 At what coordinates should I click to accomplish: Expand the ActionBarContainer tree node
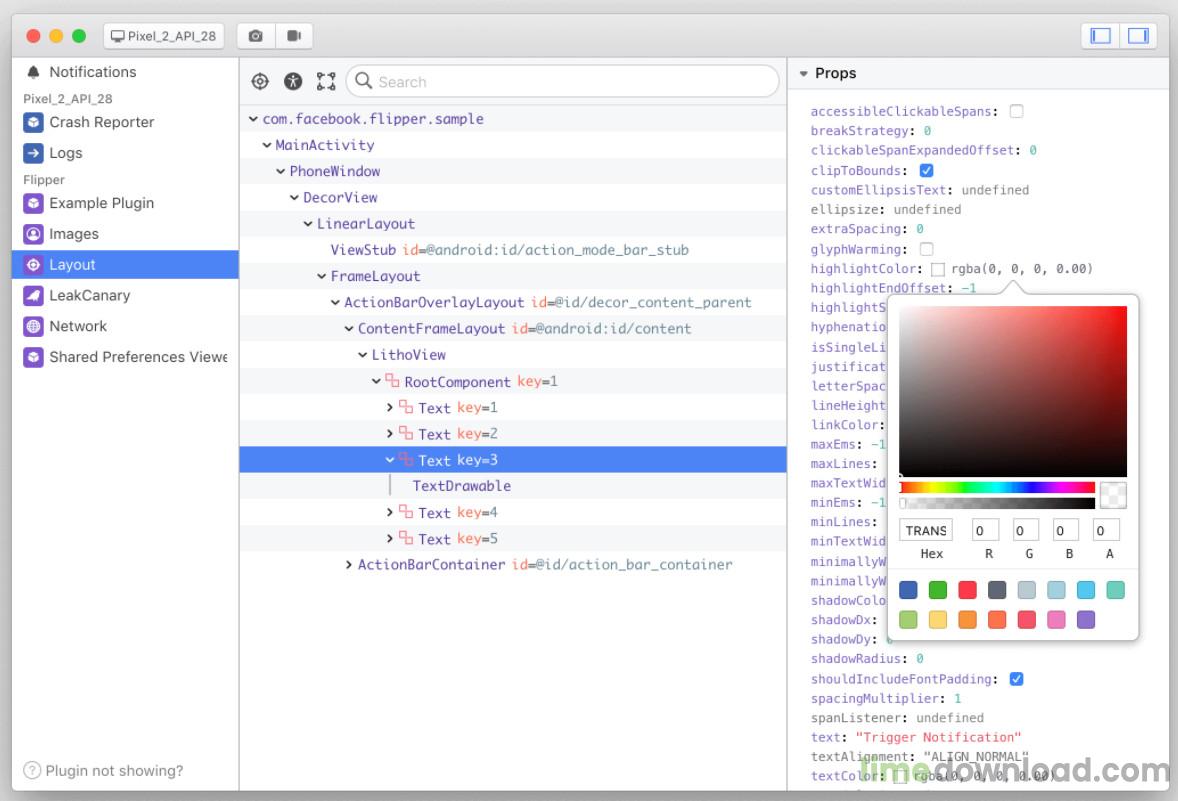click(x=349, y=565)
